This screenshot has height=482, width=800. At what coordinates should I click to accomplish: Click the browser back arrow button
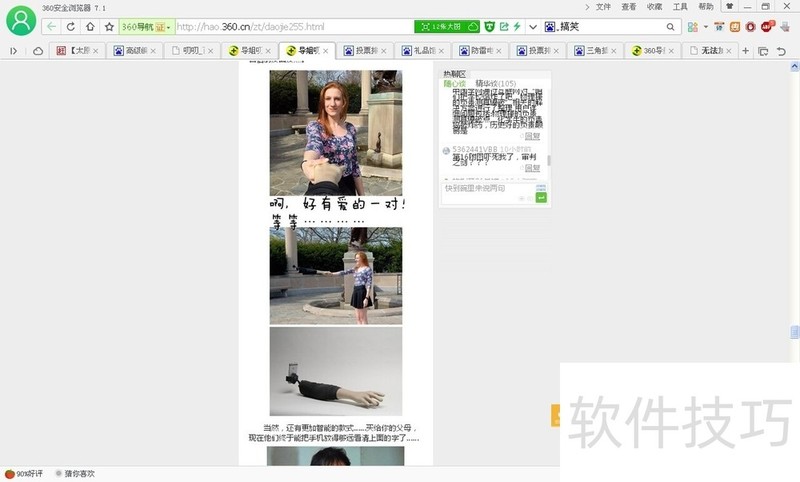click(51, 26)
